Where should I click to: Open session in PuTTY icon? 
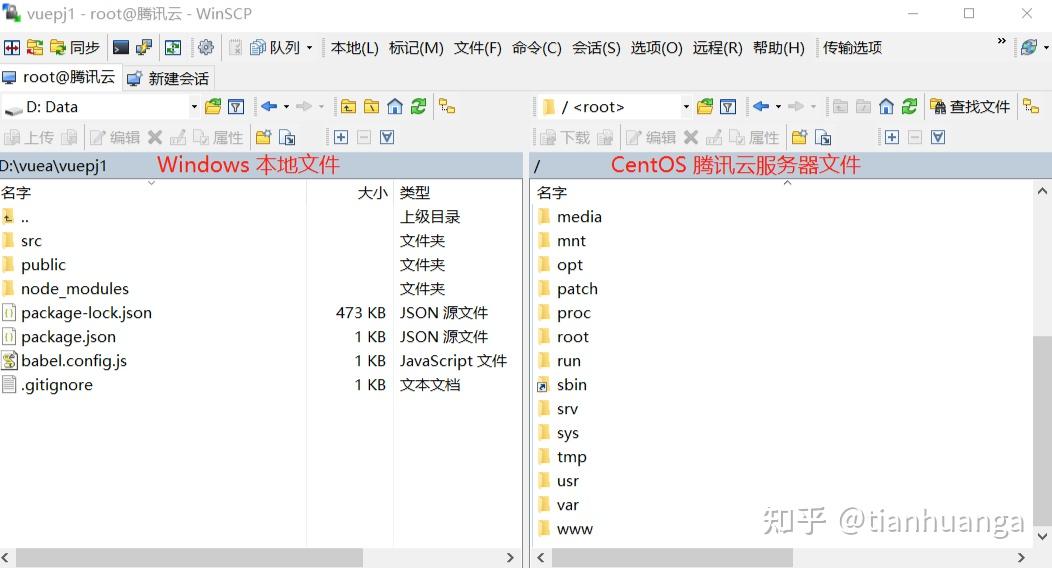point(144,48)
